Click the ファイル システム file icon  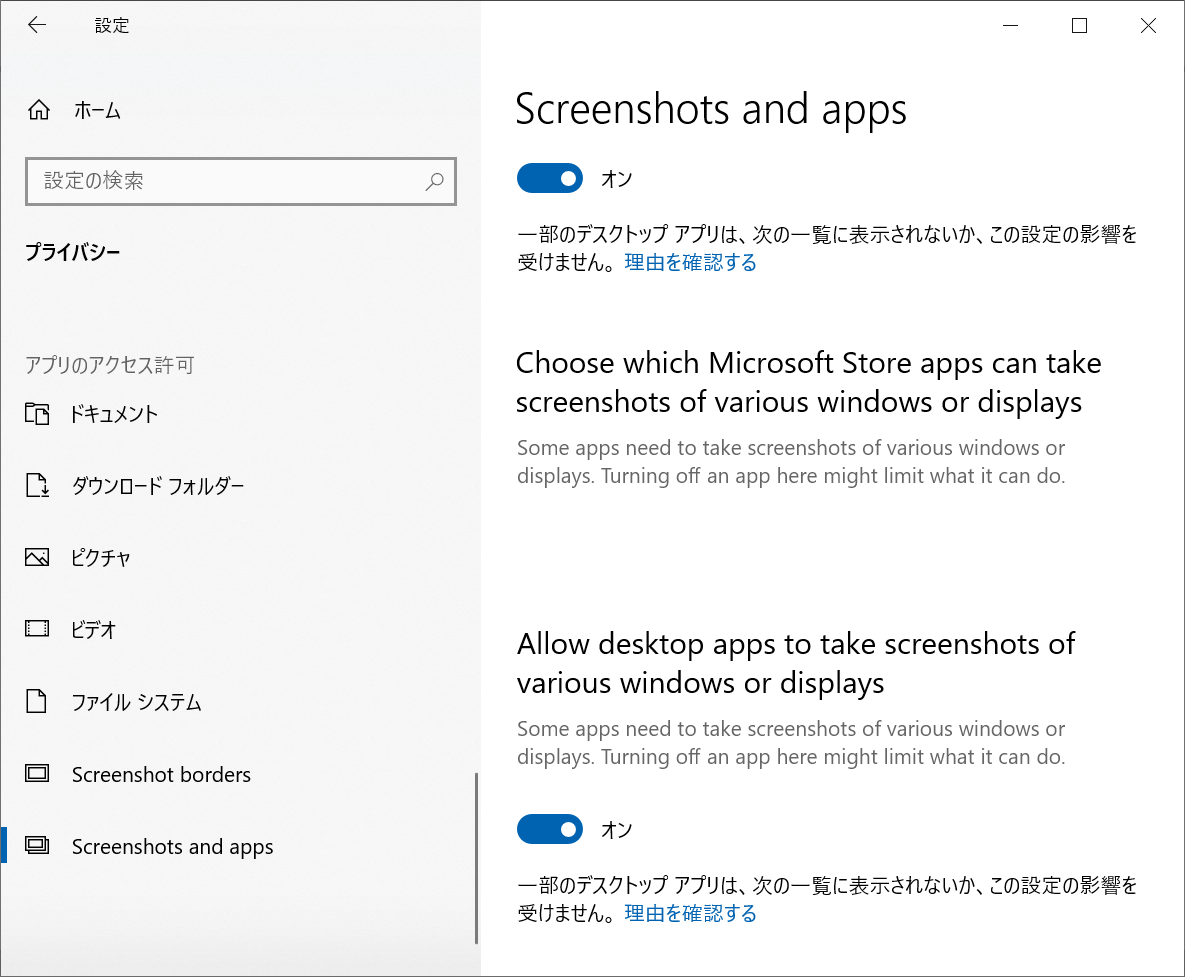click(36, 701)
